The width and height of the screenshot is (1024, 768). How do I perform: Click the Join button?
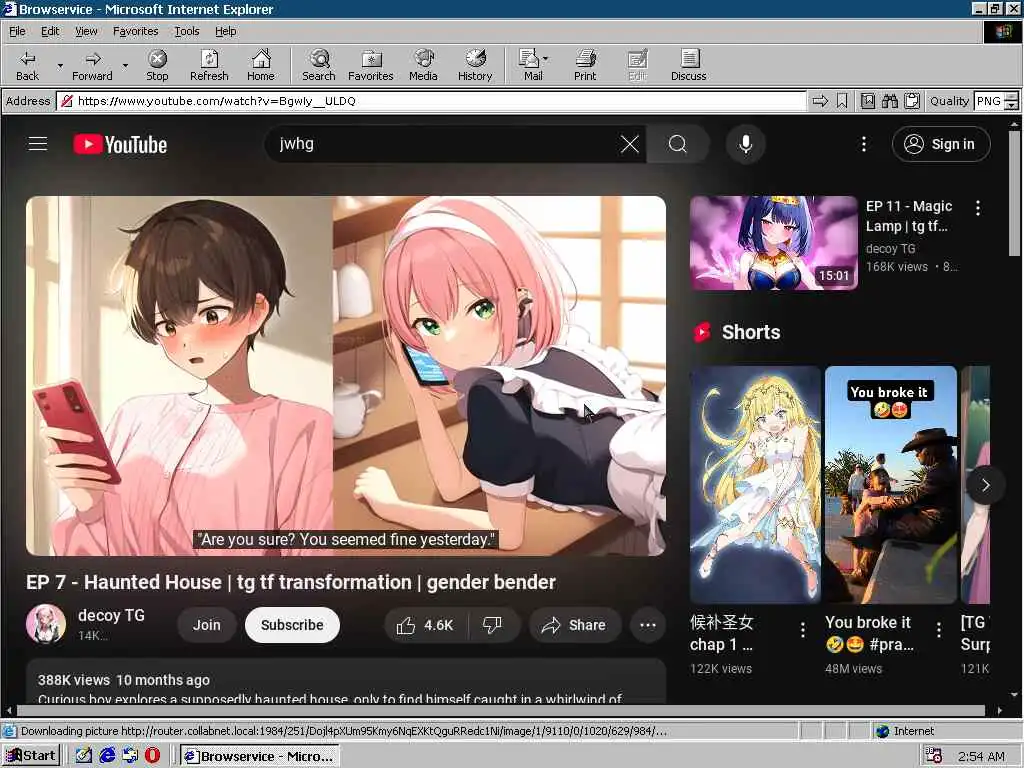coord(206,625)
